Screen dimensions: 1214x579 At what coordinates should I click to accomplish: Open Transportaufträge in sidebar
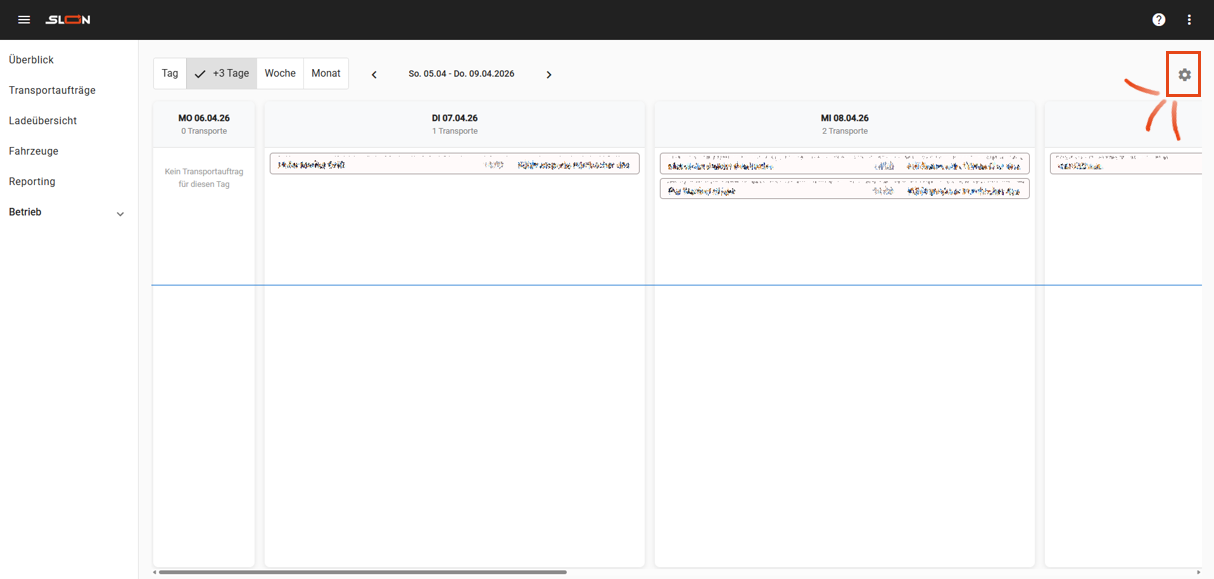(x=52, y=90)
